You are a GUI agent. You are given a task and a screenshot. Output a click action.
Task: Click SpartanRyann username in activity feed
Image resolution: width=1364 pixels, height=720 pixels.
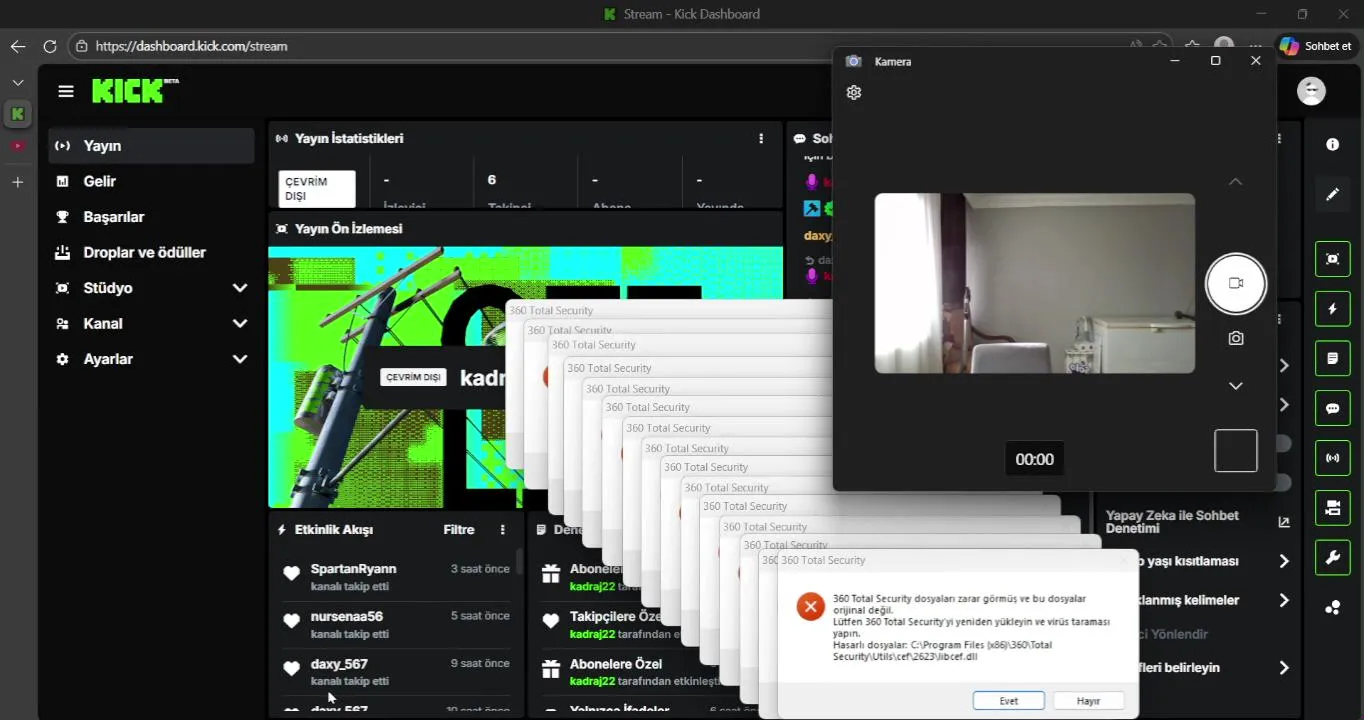click(x=354, y=569)
